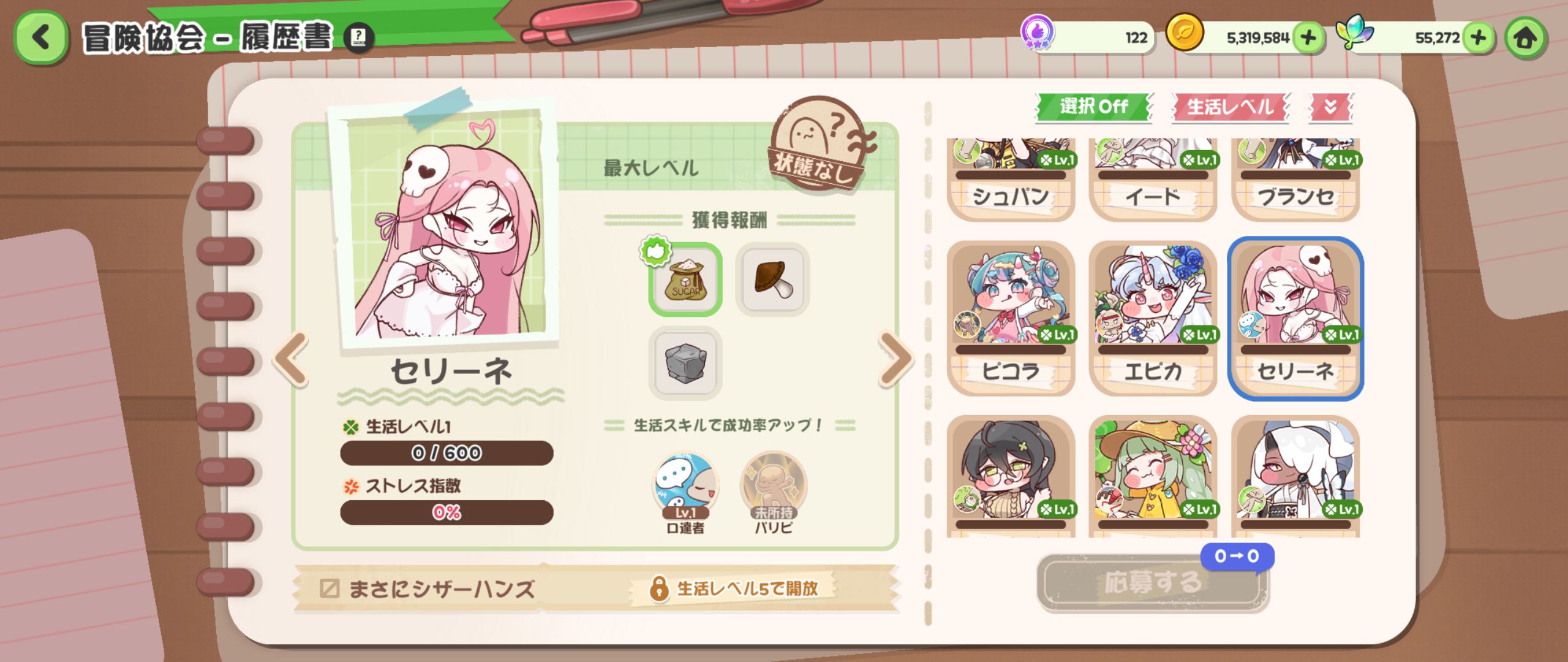Show next character with right arrow

896,359
